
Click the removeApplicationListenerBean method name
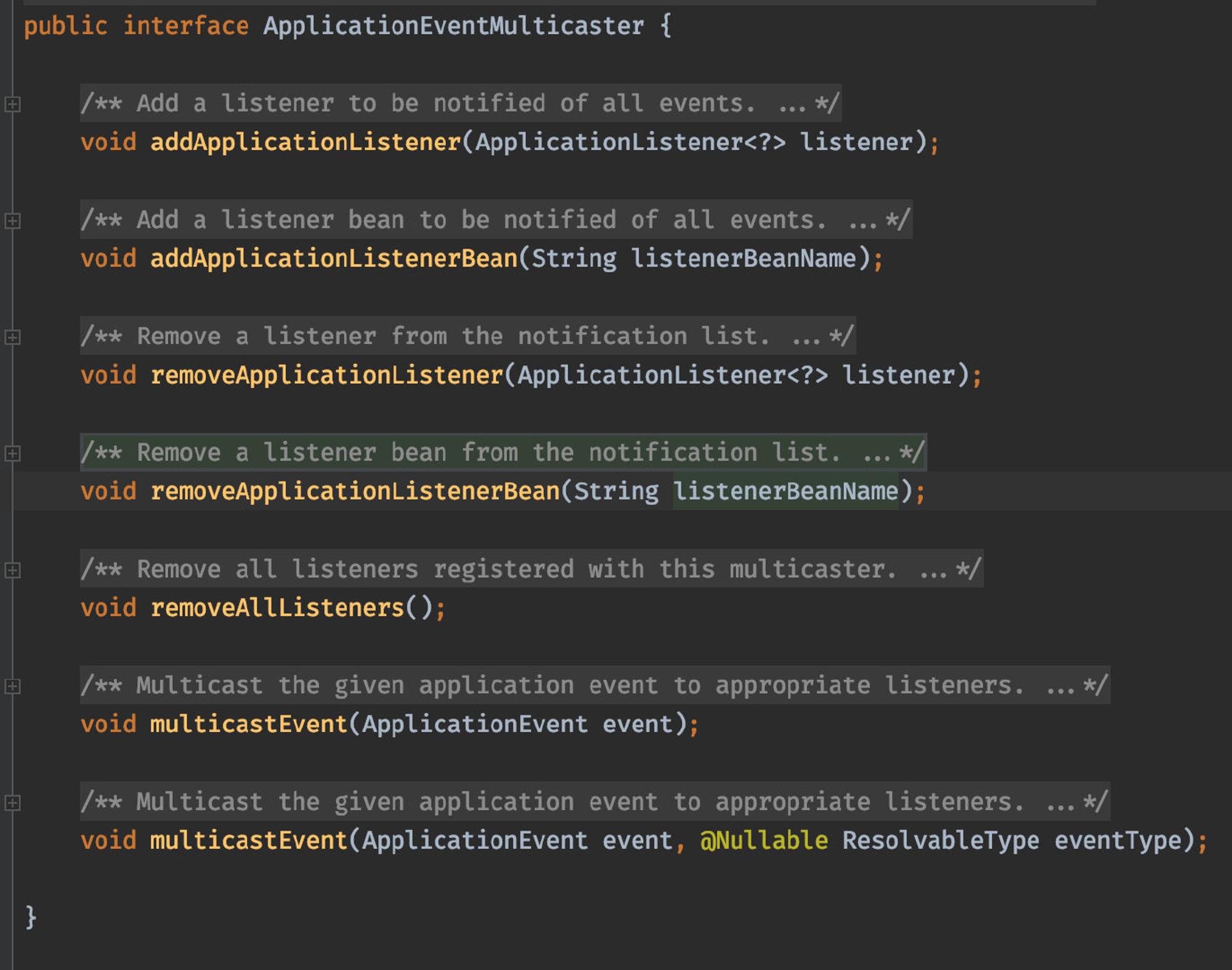coord(355,491)
